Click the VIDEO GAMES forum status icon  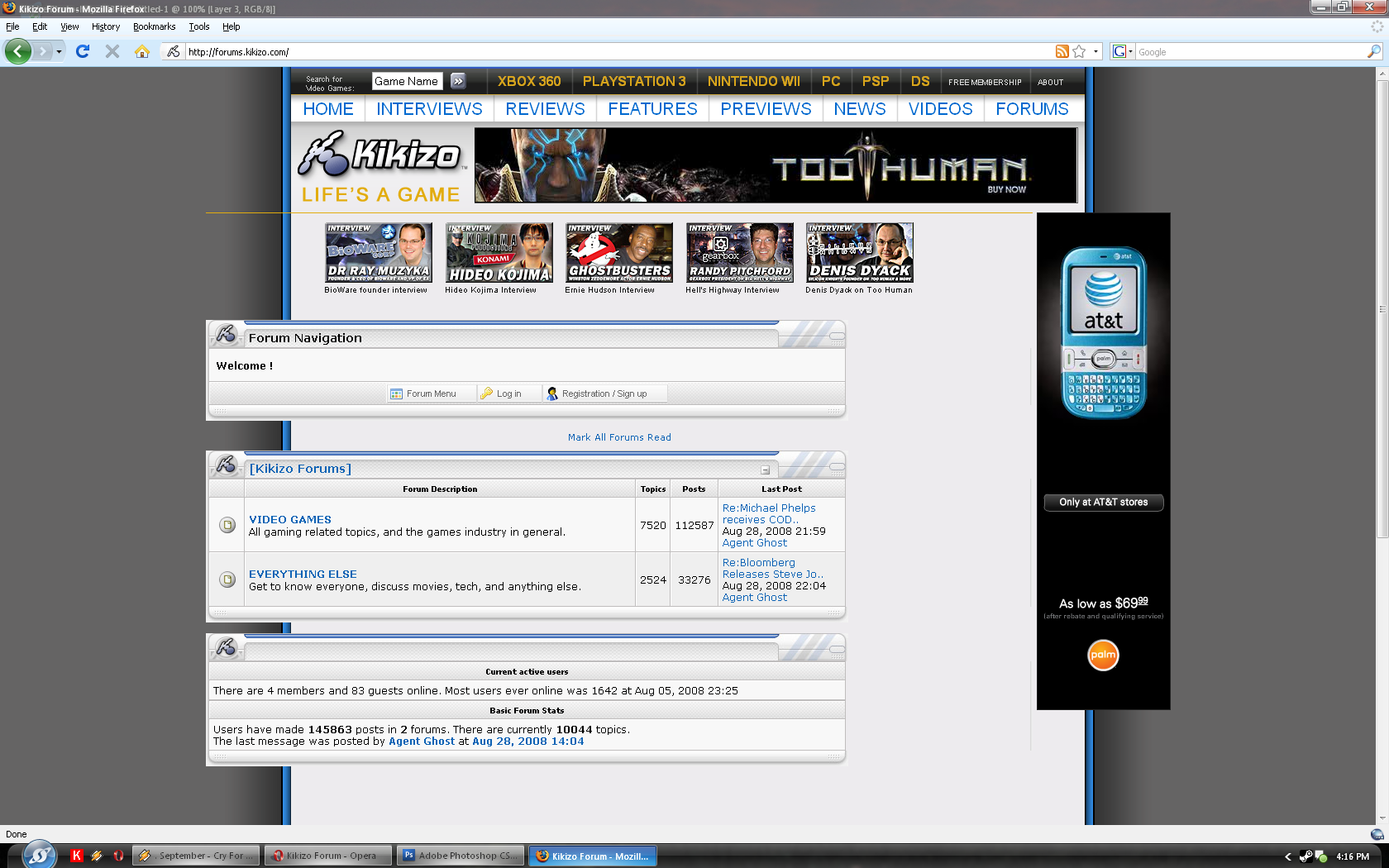pyautogui.click(x=227, y=525)
